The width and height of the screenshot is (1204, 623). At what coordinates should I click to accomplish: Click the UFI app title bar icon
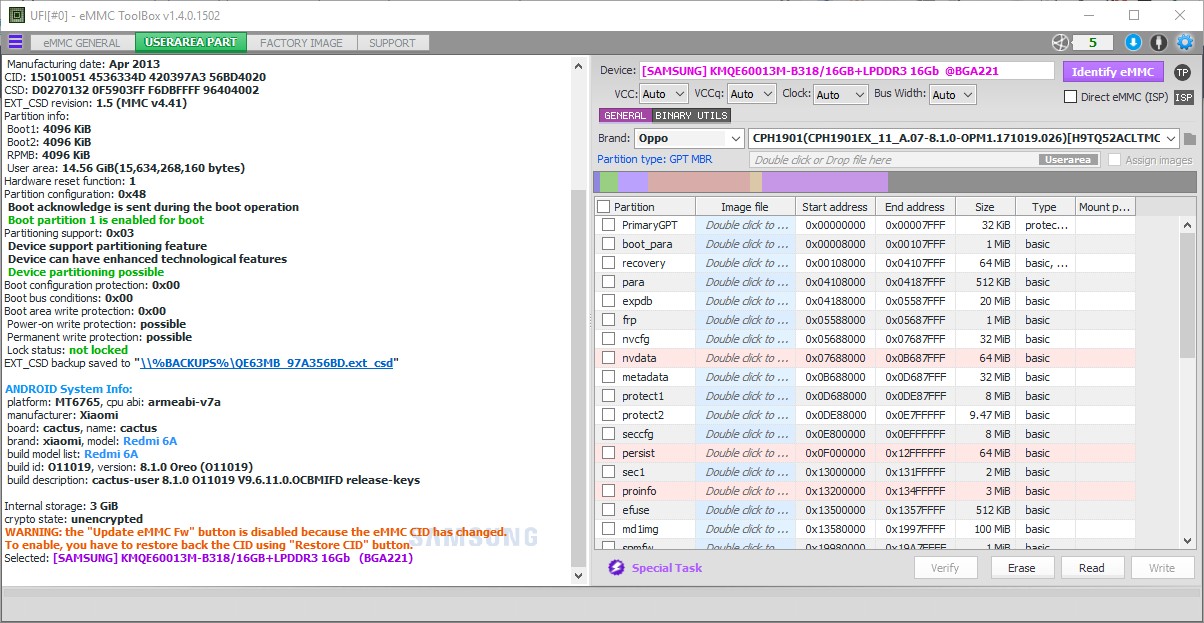16,16
